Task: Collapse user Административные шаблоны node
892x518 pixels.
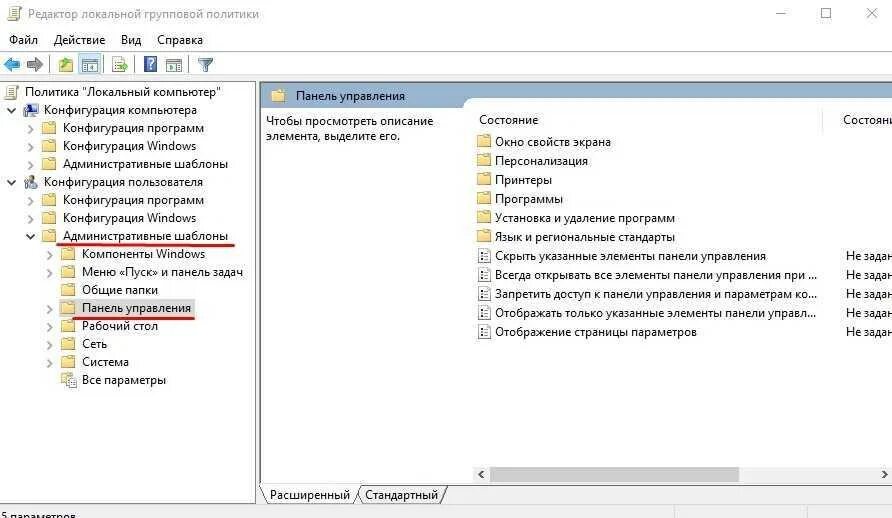Action: pos(31,237)
